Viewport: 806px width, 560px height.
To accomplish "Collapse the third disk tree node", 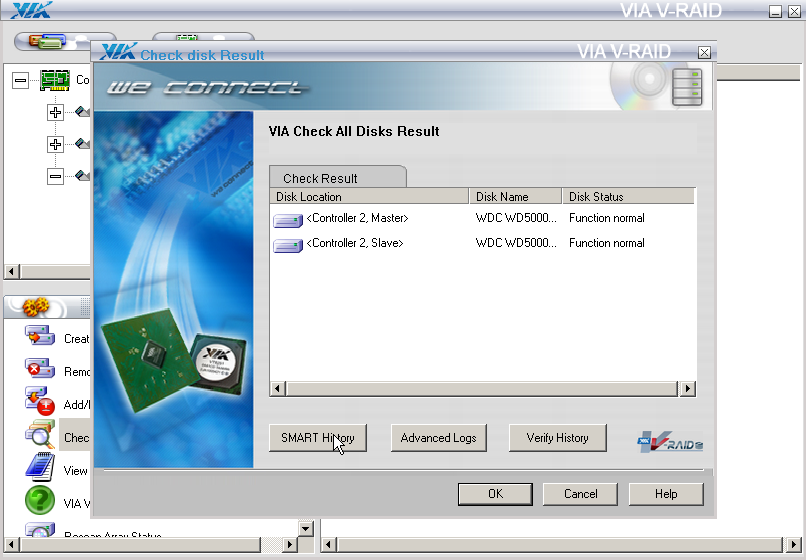I will click(x=55, y=176).
